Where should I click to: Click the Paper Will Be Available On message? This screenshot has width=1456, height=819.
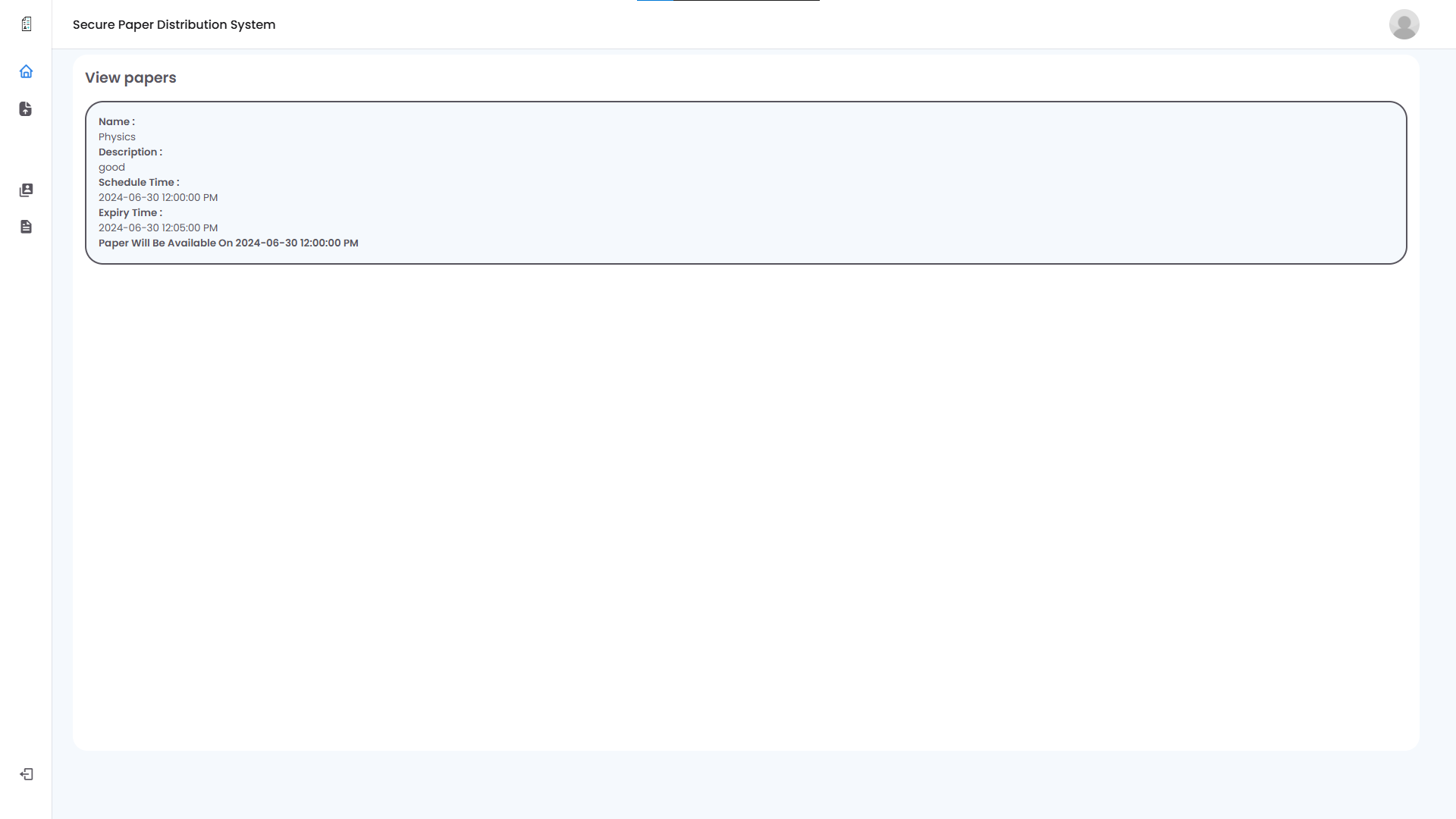pos(228,243)
